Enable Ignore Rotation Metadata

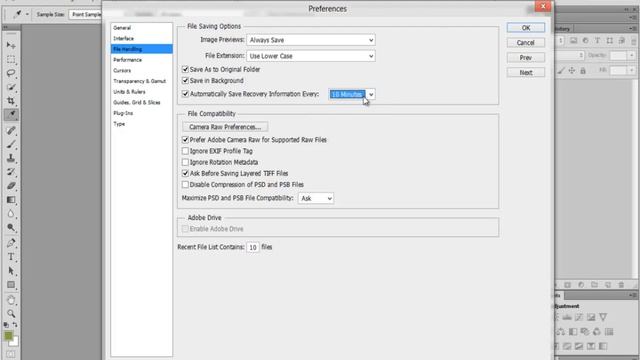click(185, 162)
